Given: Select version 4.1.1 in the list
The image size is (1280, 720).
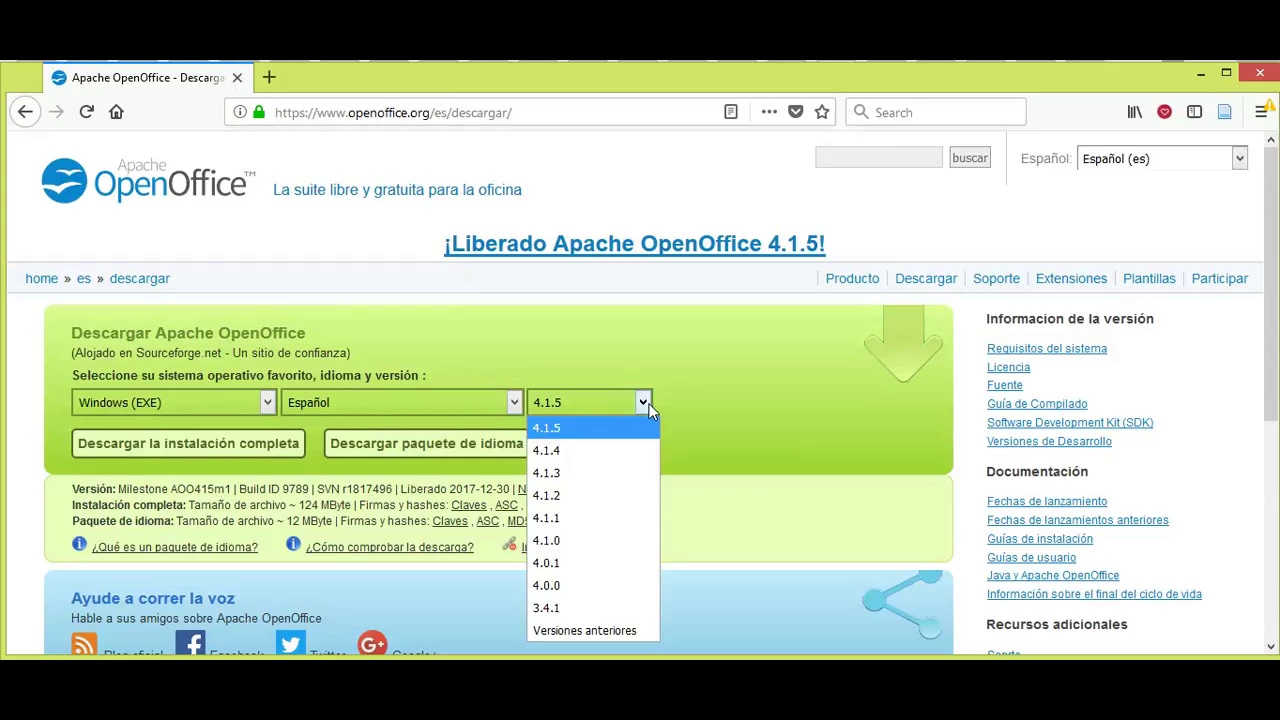Looking at the screenshot, I should coord(594,518).
